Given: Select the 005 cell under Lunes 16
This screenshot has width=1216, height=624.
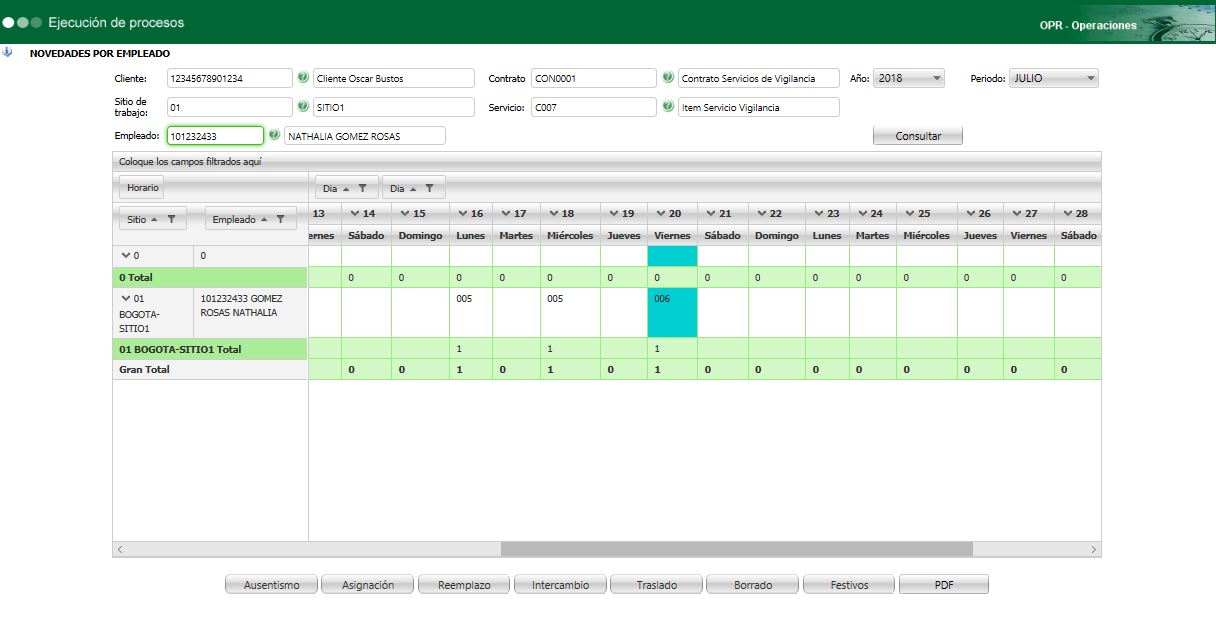Looking at the screenshot, I should click(x=471, y=313).
